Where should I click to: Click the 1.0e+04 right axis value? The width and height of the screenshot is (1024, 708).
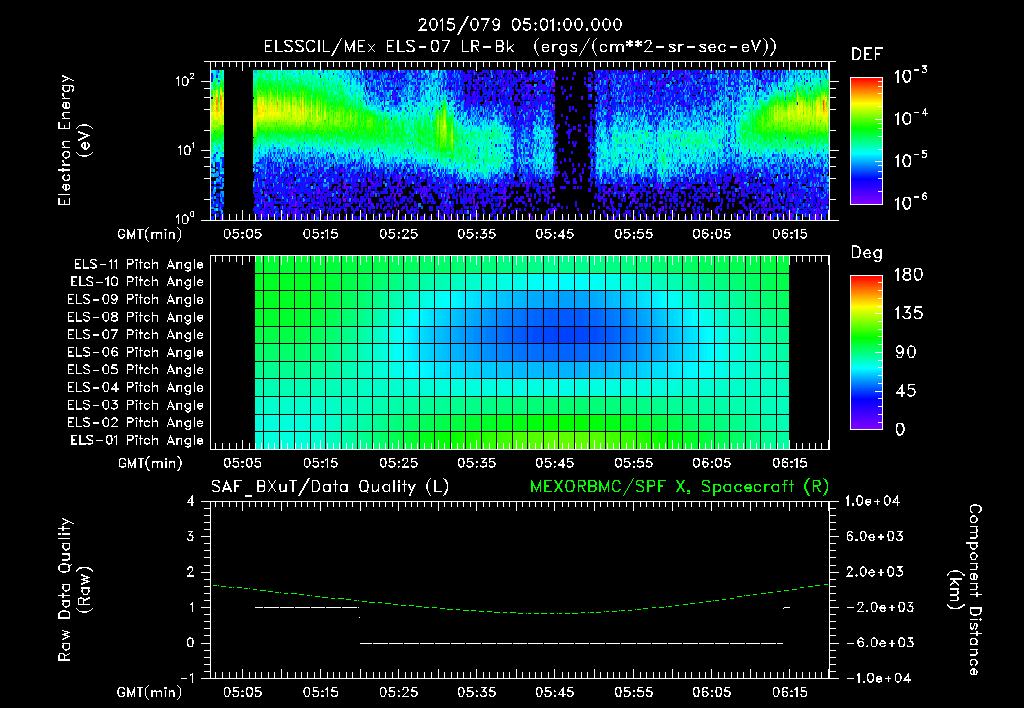click(x=872, y=502)
